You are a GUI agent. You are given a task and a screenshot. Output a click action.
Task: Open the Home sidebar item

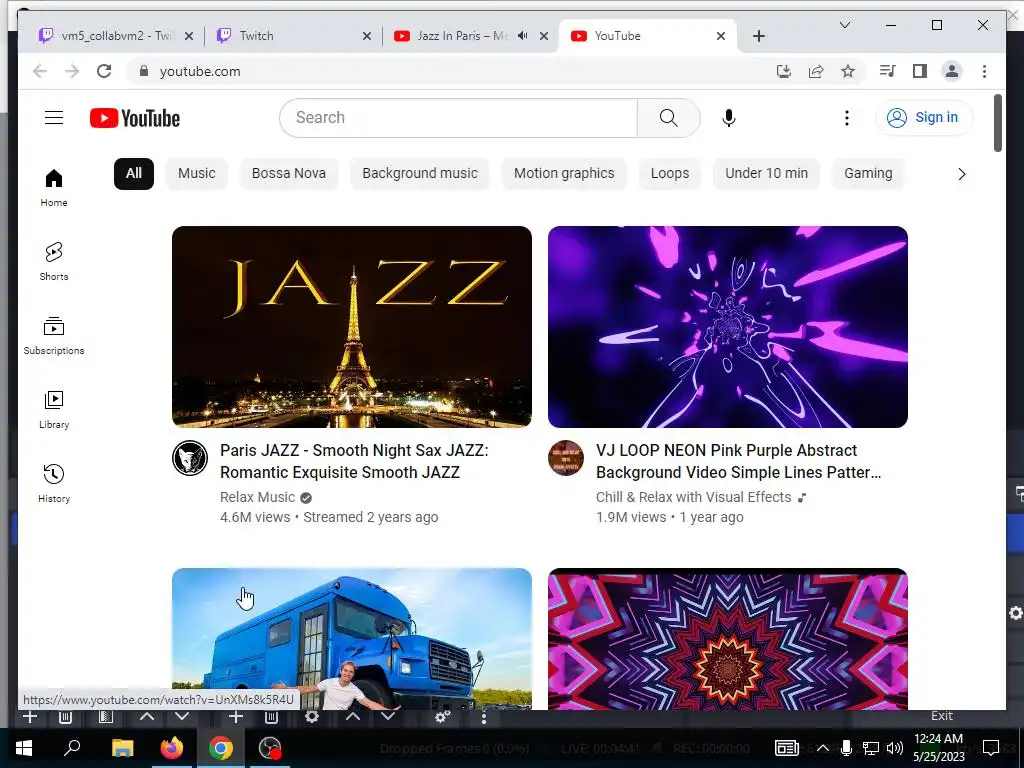pyautogui.click(x=54, y=187)
